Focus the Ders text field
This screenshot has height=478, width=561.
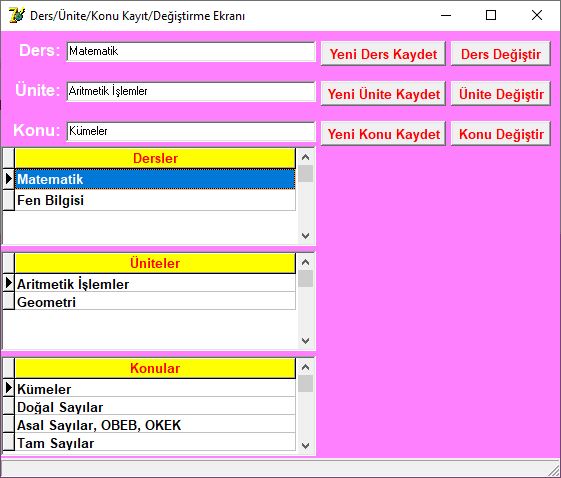pyautogui.click(x=191, y=52)
